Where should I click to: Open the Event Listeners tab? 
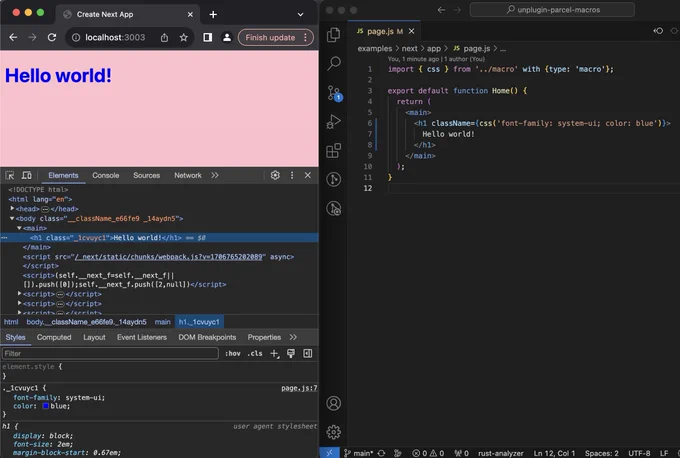click(x=141, y=337)
